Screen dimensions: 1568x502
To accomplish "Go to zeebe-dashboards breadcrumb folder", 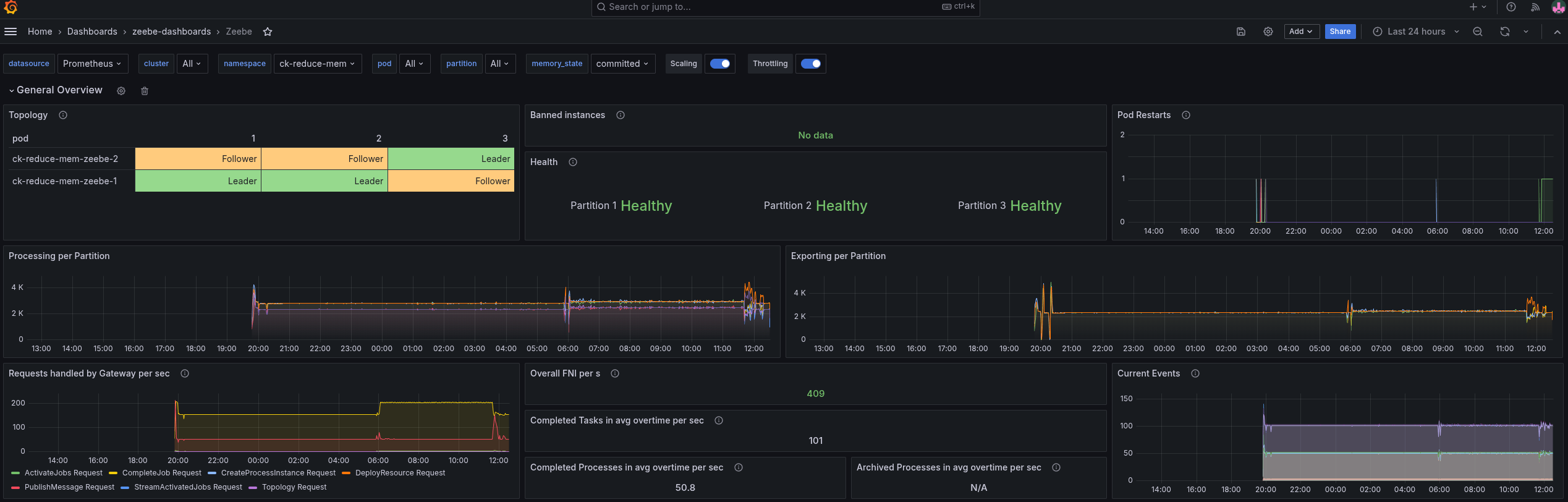I will point(171,32).
